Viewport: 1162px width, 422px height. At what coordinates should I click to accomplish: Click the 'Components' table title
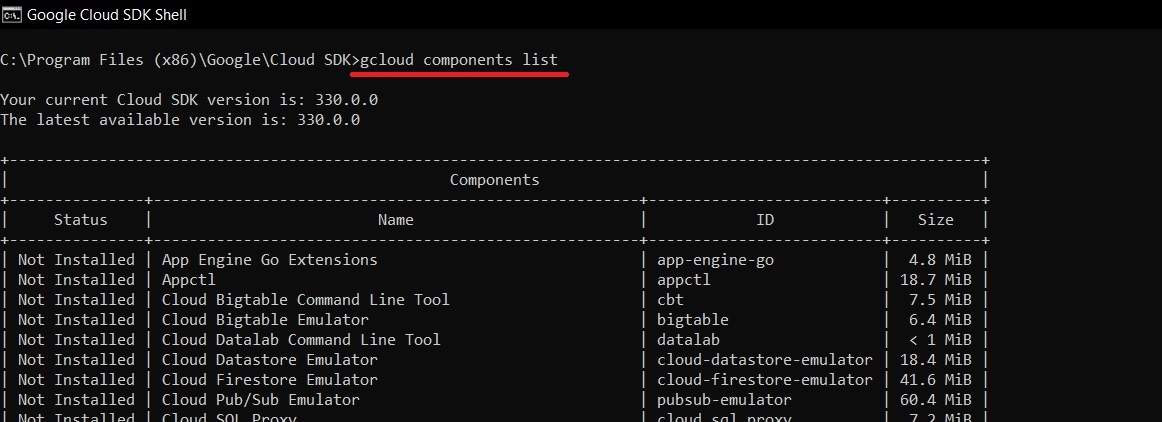(494, 180)
